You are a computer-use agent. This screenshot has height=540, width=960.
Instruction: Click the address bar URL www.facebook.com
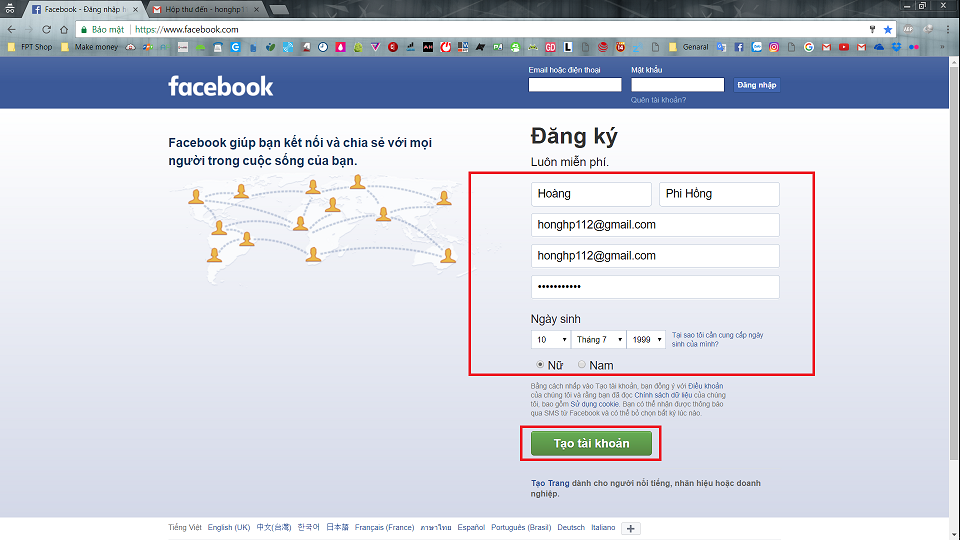click(187, 29)
